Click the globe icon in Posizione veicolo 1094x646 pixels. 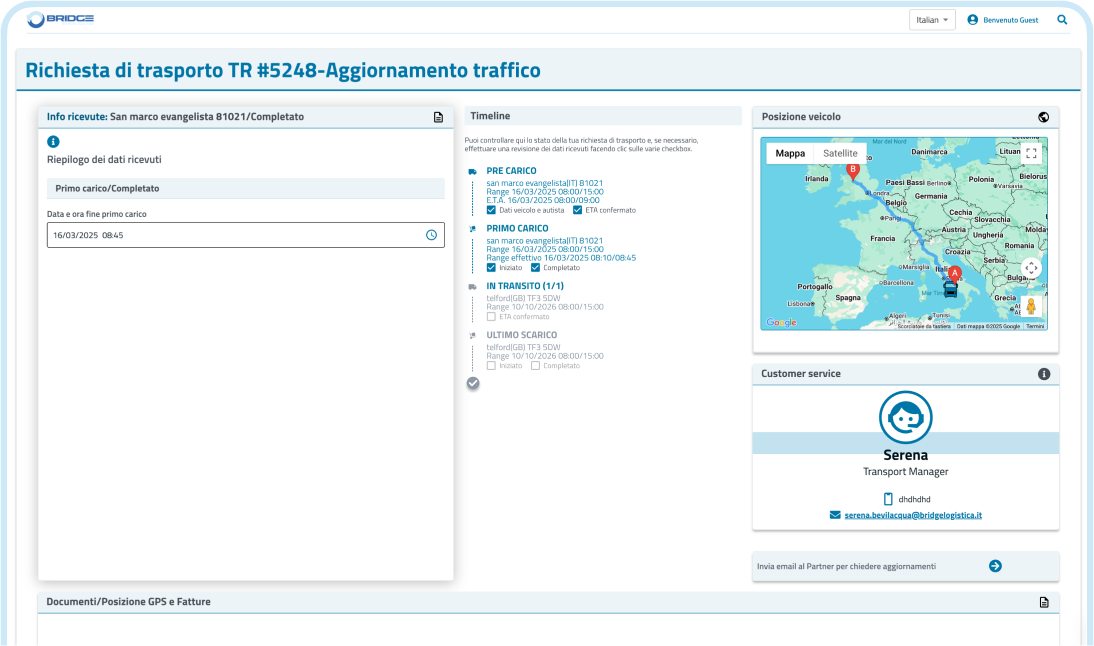(1044, 117)
